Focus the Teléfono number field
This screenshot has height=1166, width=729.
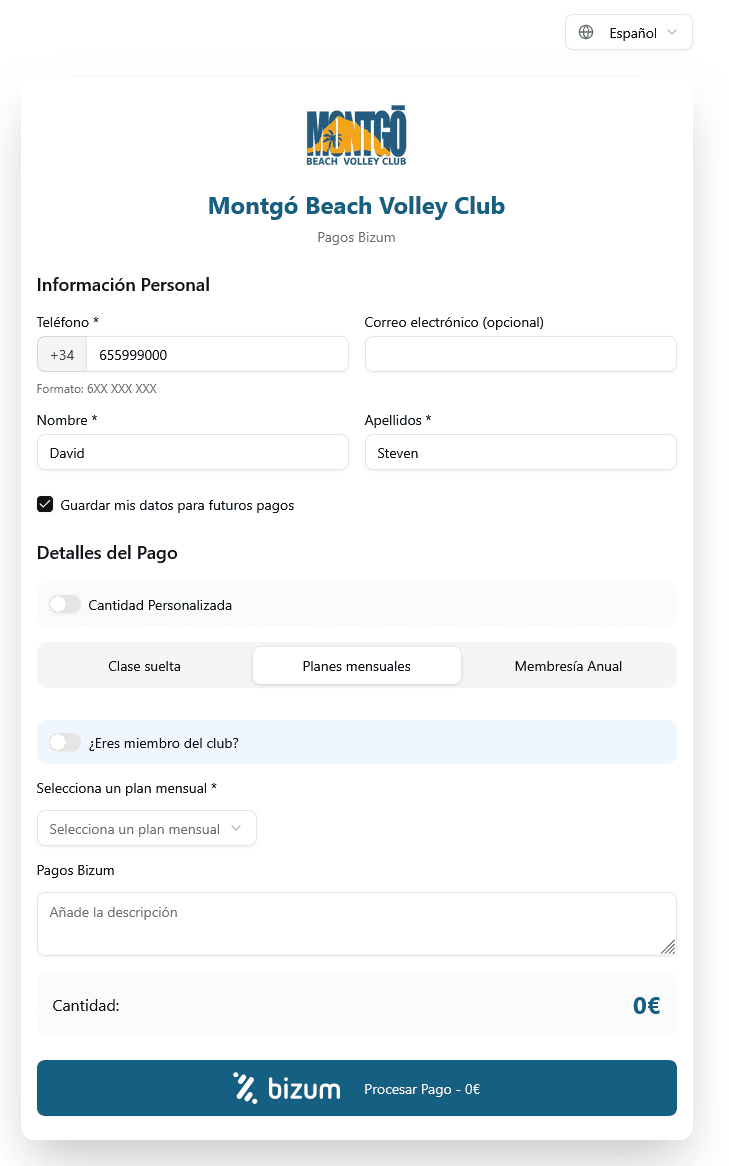tap(216, 355)
